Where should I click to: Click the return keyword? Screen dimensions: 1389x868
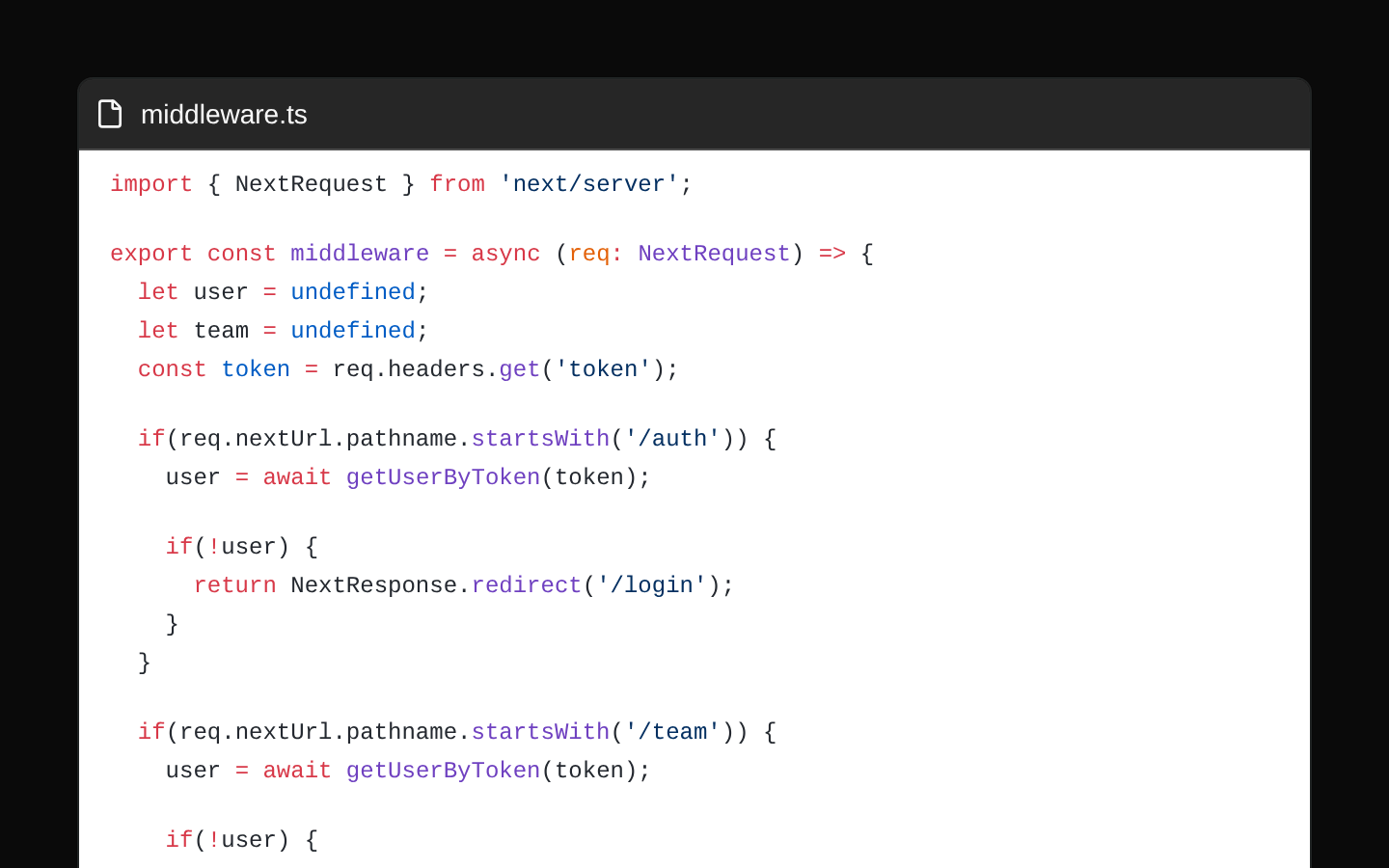pos(234,585)
